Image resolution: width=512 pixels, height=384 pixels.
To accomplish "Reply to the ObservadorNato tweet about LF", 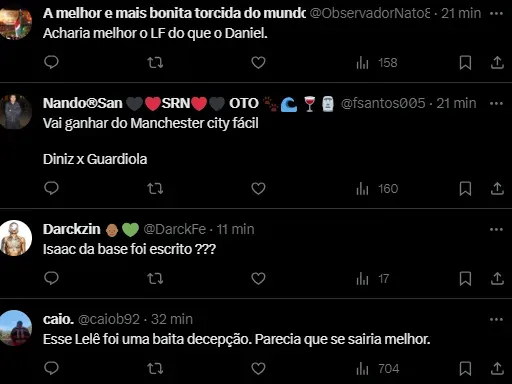I will click(51, 62).
